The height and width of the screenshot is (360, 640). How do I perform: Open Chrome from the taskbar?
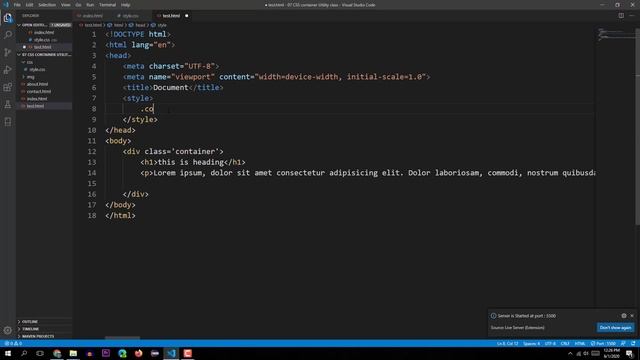tap(57, 353)
